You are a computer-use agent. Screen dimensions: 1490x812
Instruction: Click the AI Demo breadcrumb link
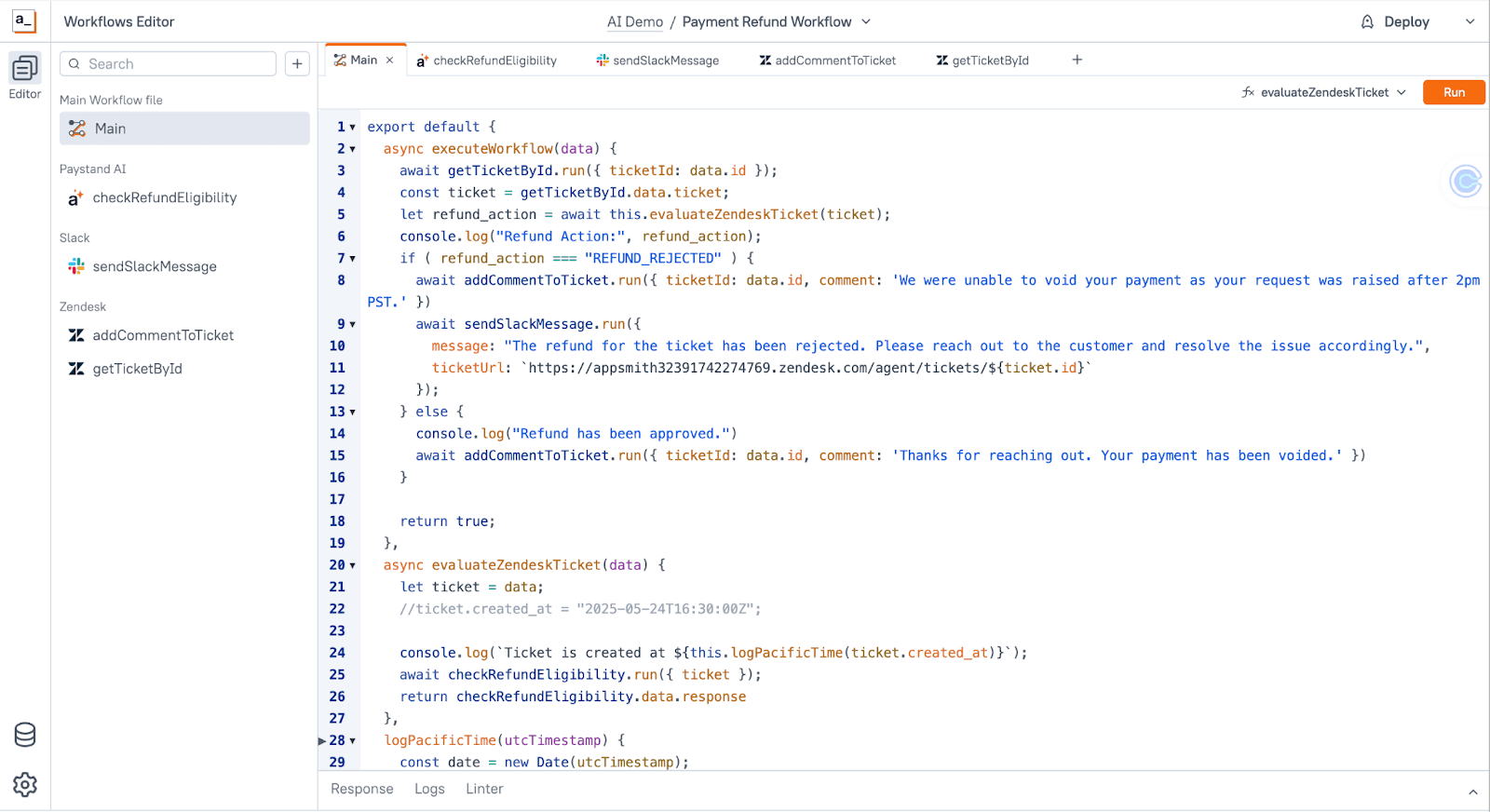pyautogui.click(x=634, y=21)
